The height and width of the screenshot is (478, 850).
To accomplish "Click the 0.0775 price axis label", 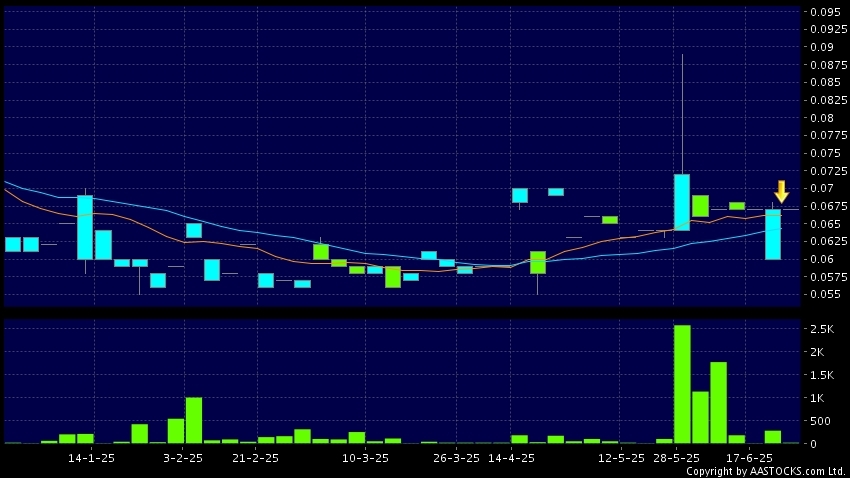I will [828, 135].
